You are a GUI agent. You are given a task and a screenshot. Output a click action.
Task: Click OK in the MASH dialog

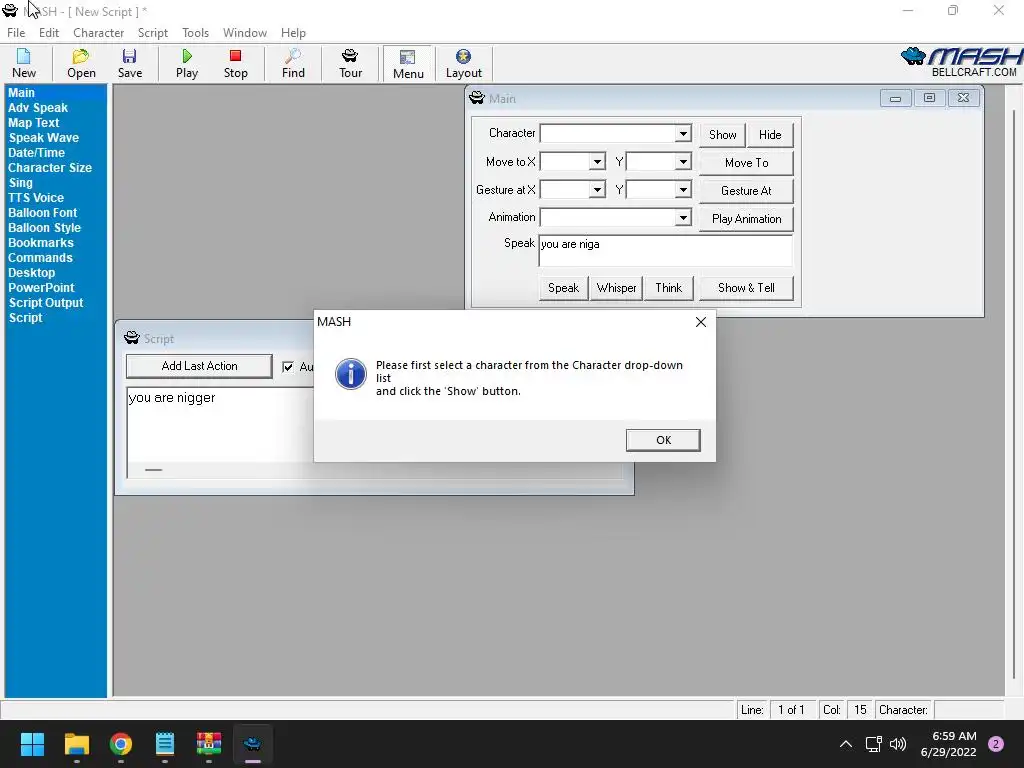663,440
